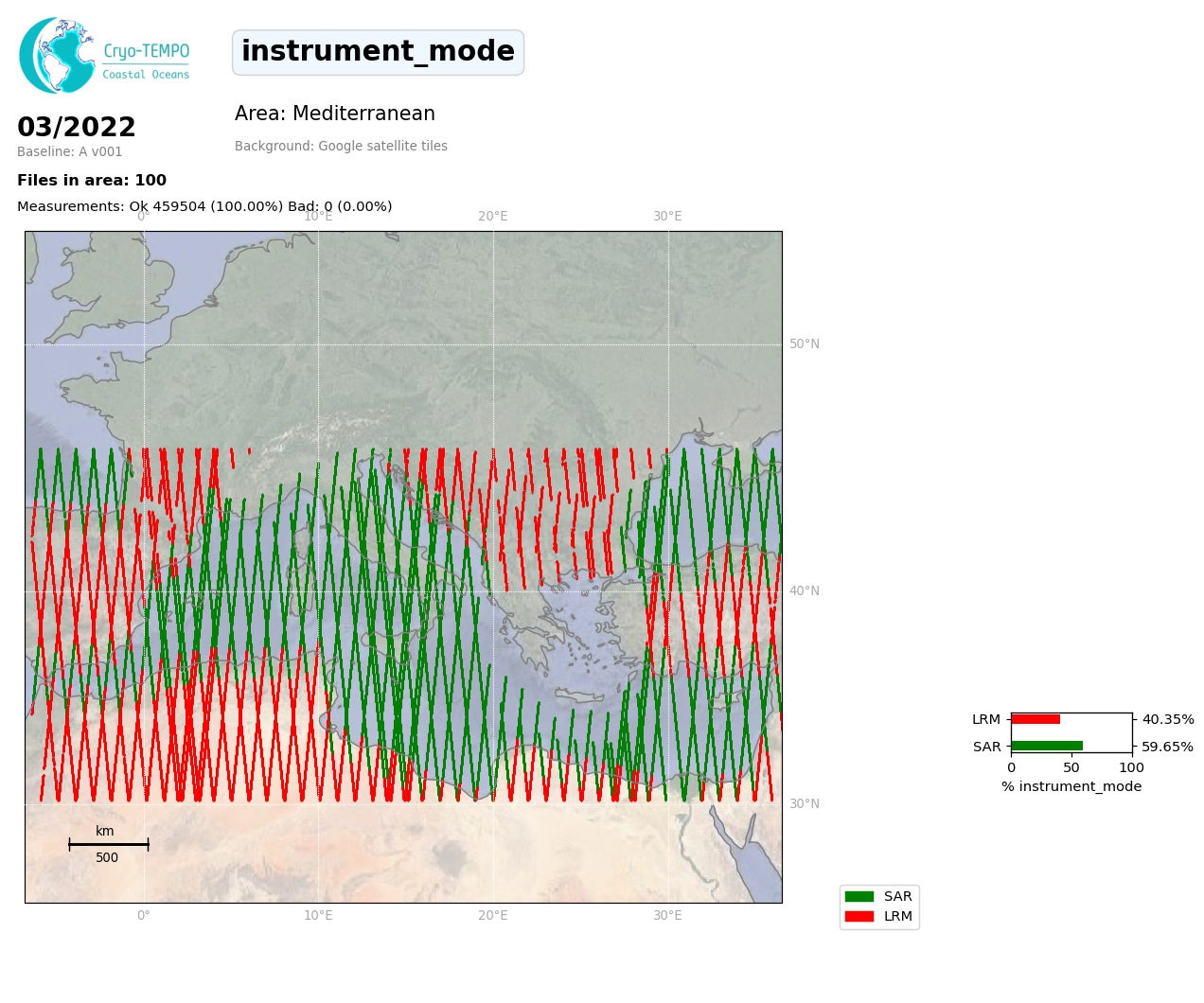
Task: Click the % instrument_mode axis label
Action: (x=1071, y=787)
